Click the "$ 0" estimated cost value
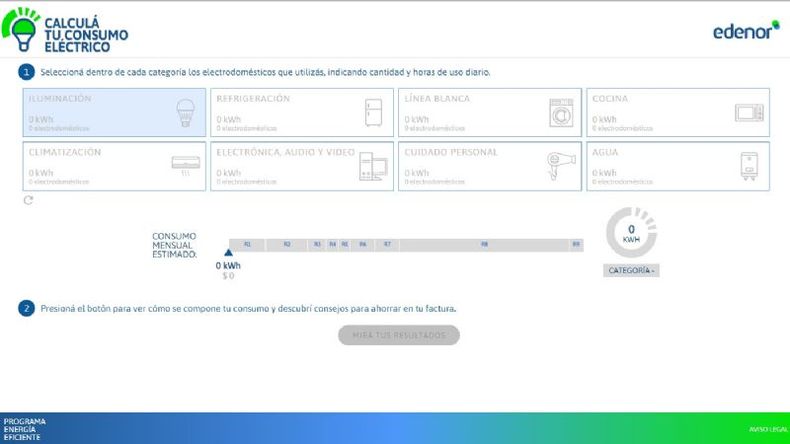Image resolution: width=790 pixels, height=444 pixels. coord(228,276)
